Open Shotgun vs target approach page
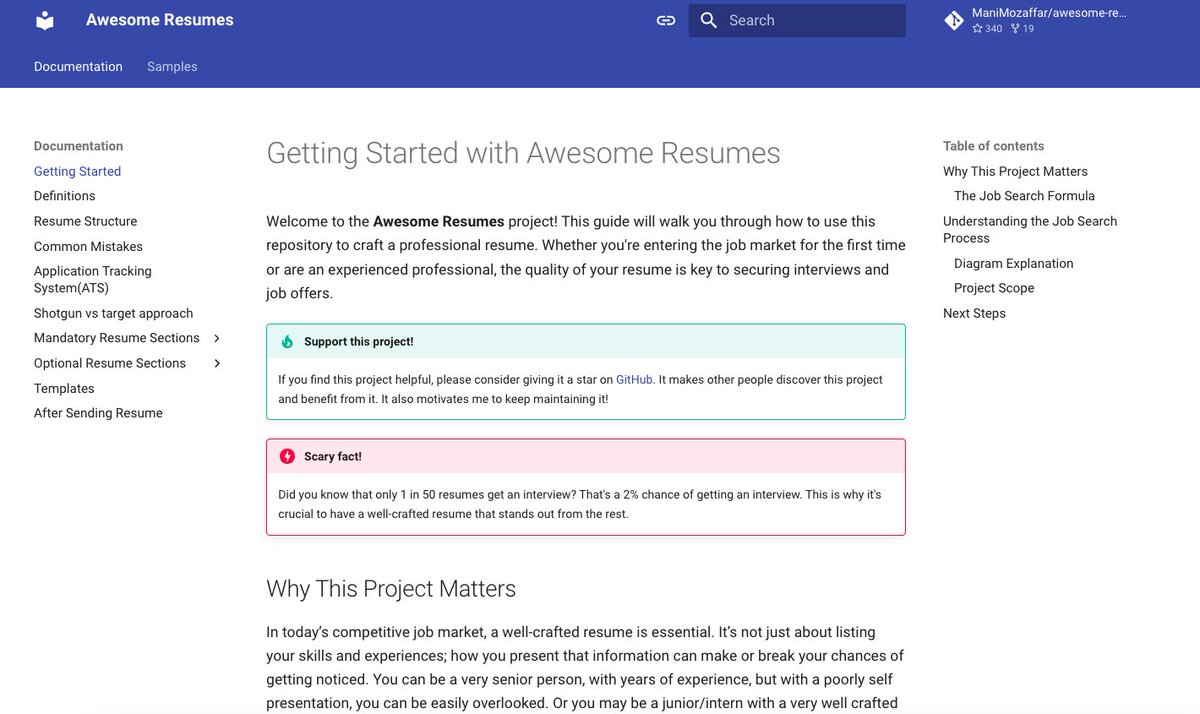Image resolution: width=1200 pixels, height=714 pixels. click(113, 313)
